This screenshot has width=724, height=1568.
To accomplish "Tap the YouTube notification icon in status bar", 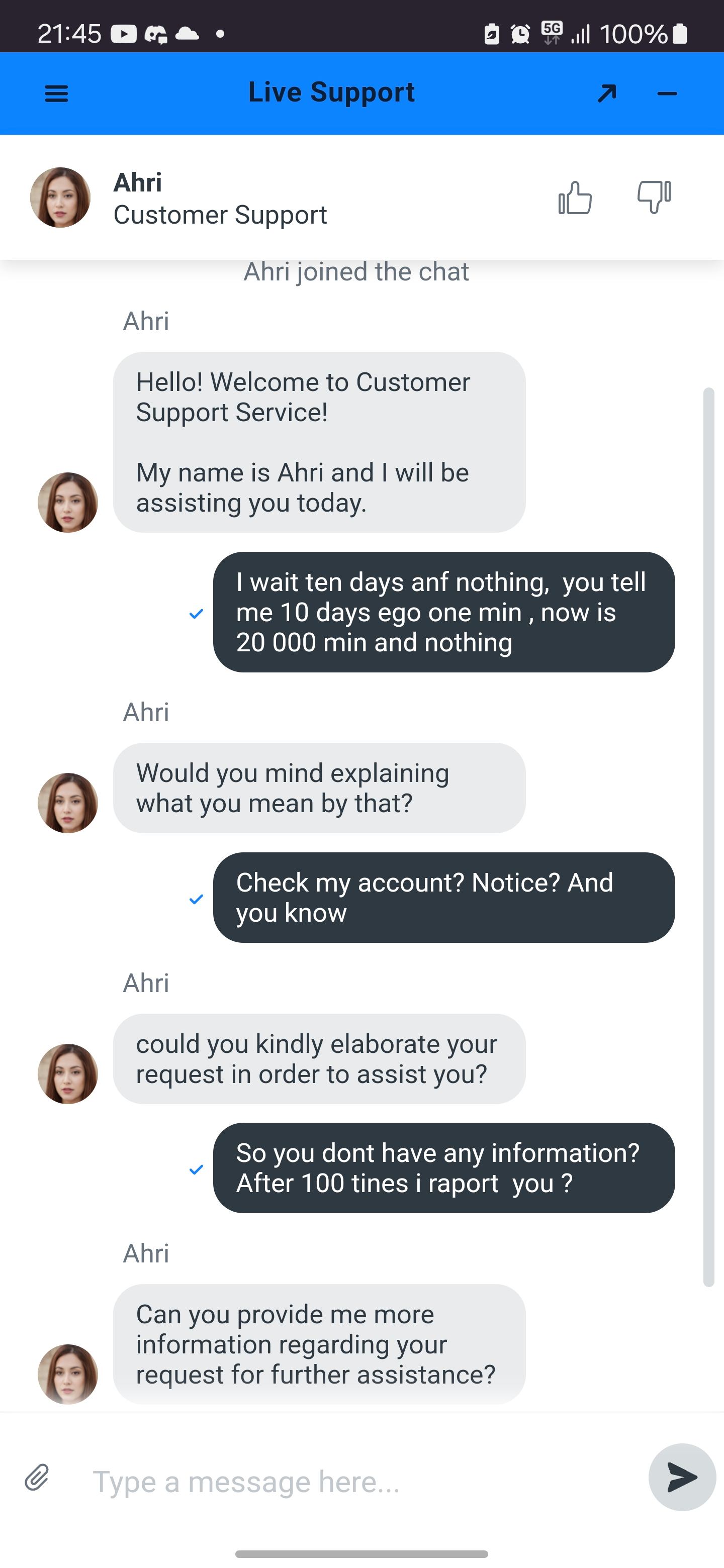I will 123,34.
